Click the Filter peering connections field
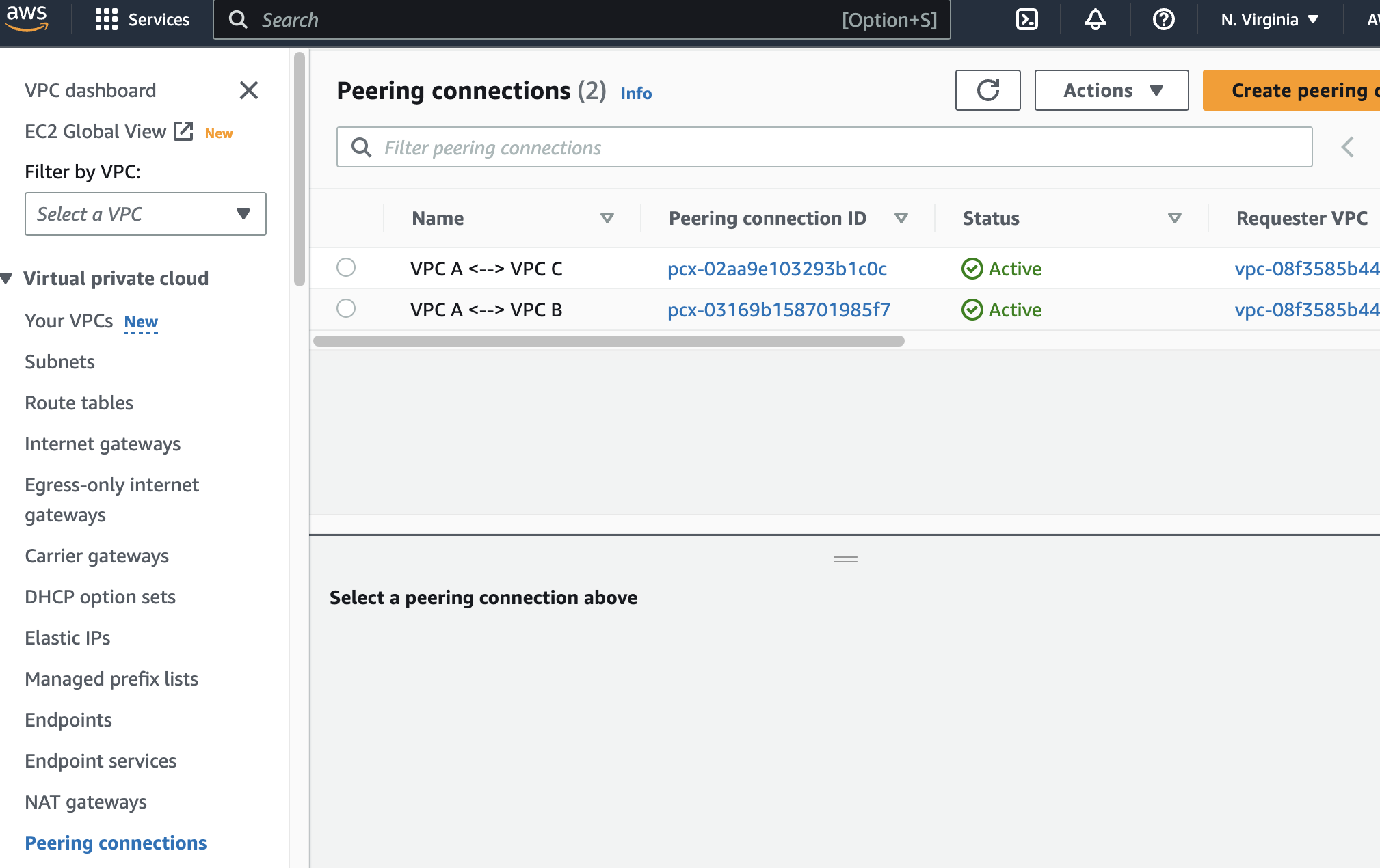Image resolution: width=1380 pixels, height=868 pixels. pyautogui.click(x=824, y=147)
